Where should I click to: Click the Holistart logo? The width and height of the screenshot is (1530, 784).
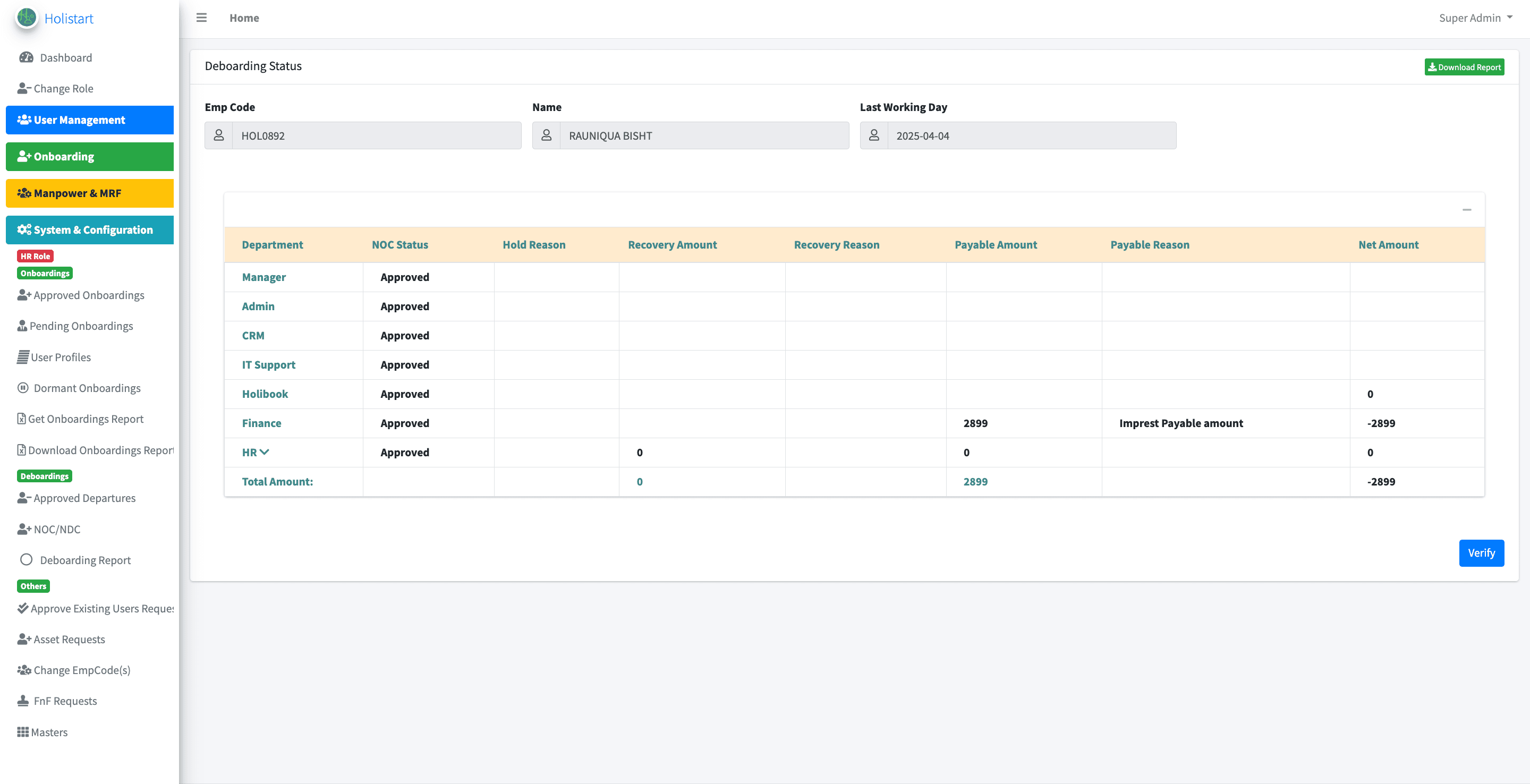coord(25,18)
